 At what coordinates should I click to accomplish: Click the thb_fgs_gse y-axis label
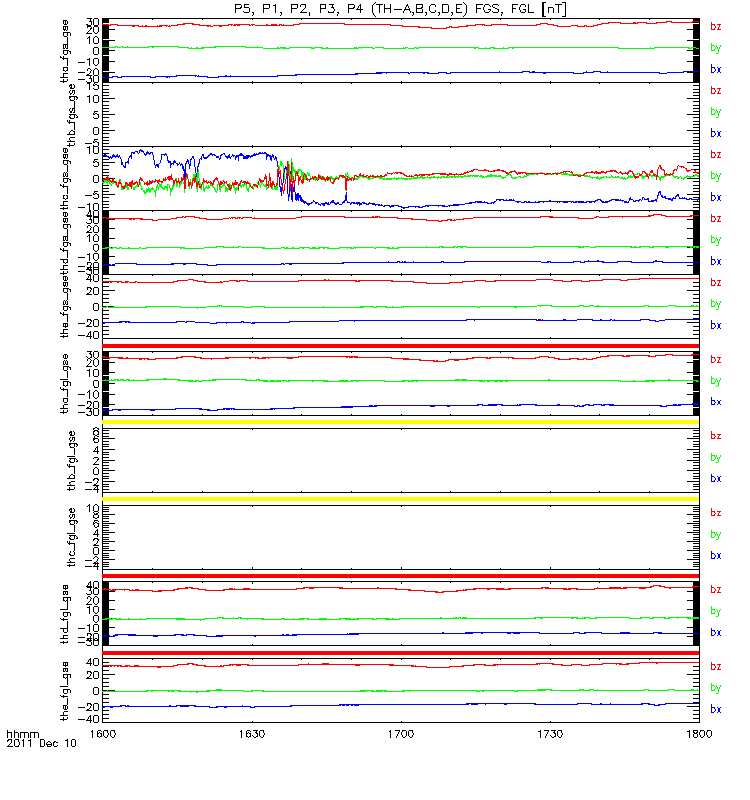tap(72, 115)
